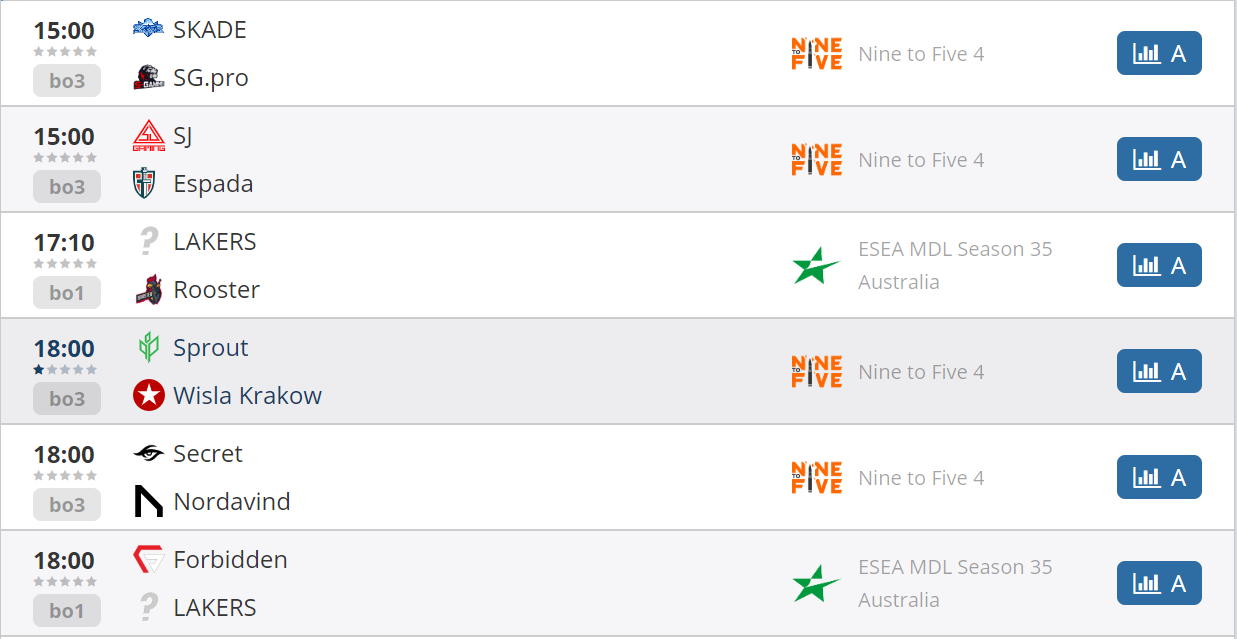Click the SJ Gaming team logo

(x=148, y=136)
